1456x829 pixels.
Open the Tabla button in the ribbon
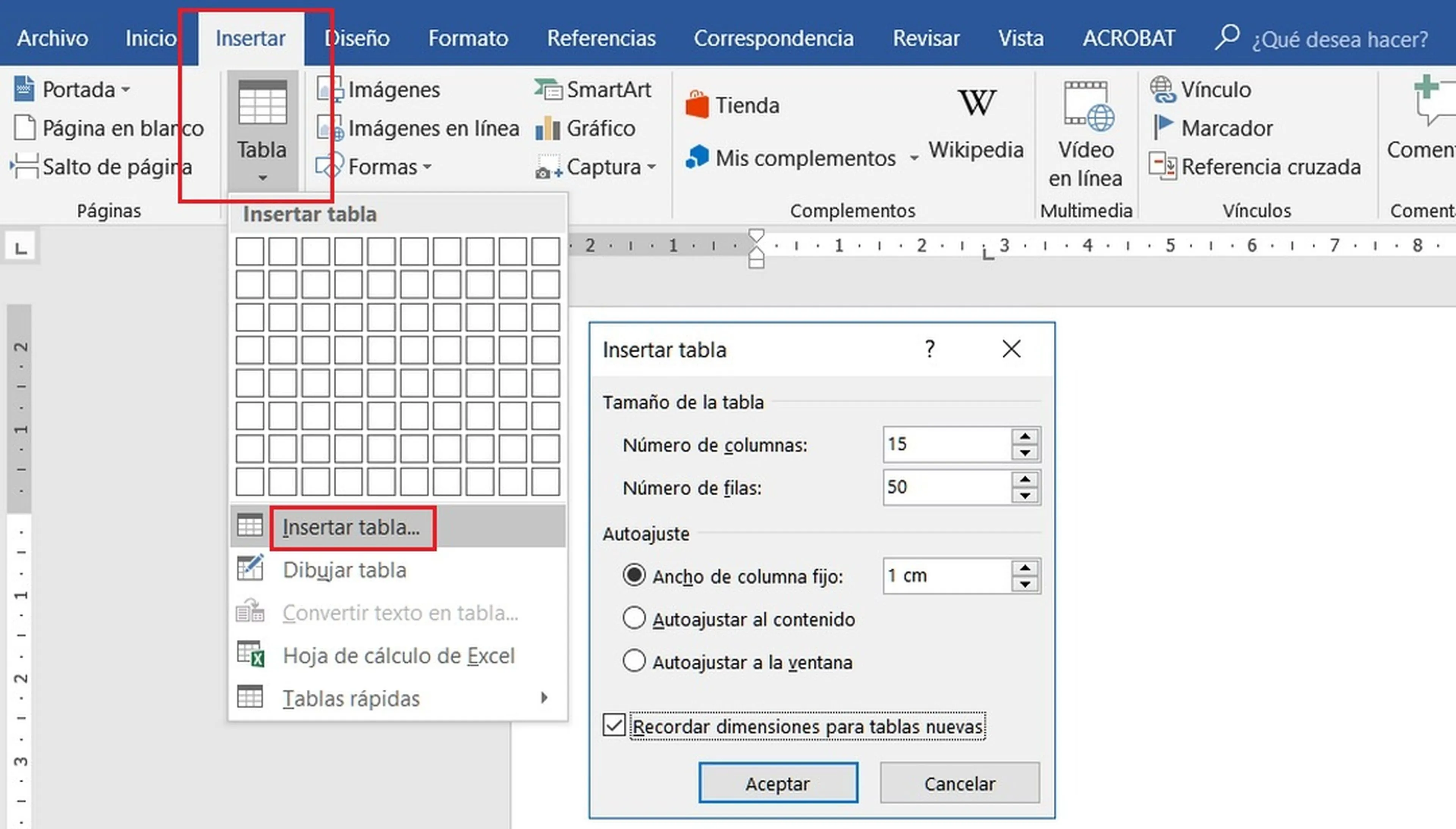[x=262, y=131]
